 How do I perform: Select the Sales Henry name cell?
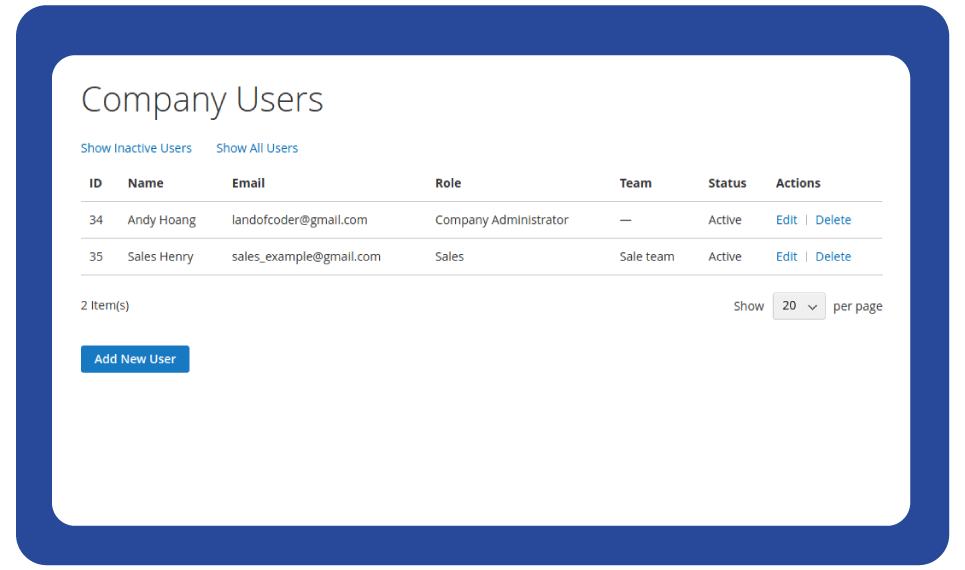(x=160, y=257)
